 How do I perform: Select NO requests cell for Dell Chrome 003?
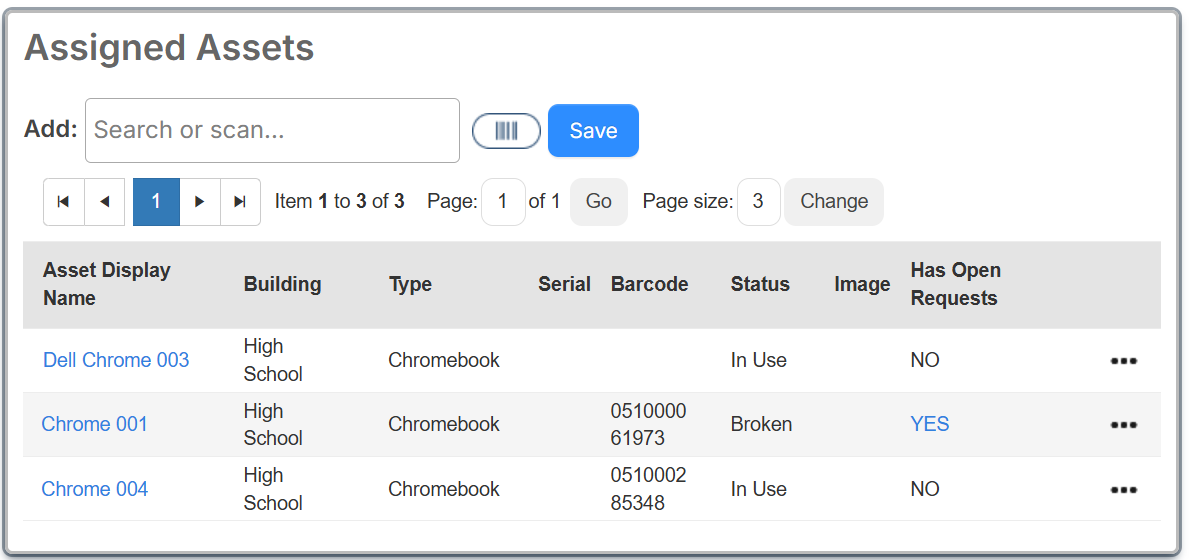pos(925,360)
